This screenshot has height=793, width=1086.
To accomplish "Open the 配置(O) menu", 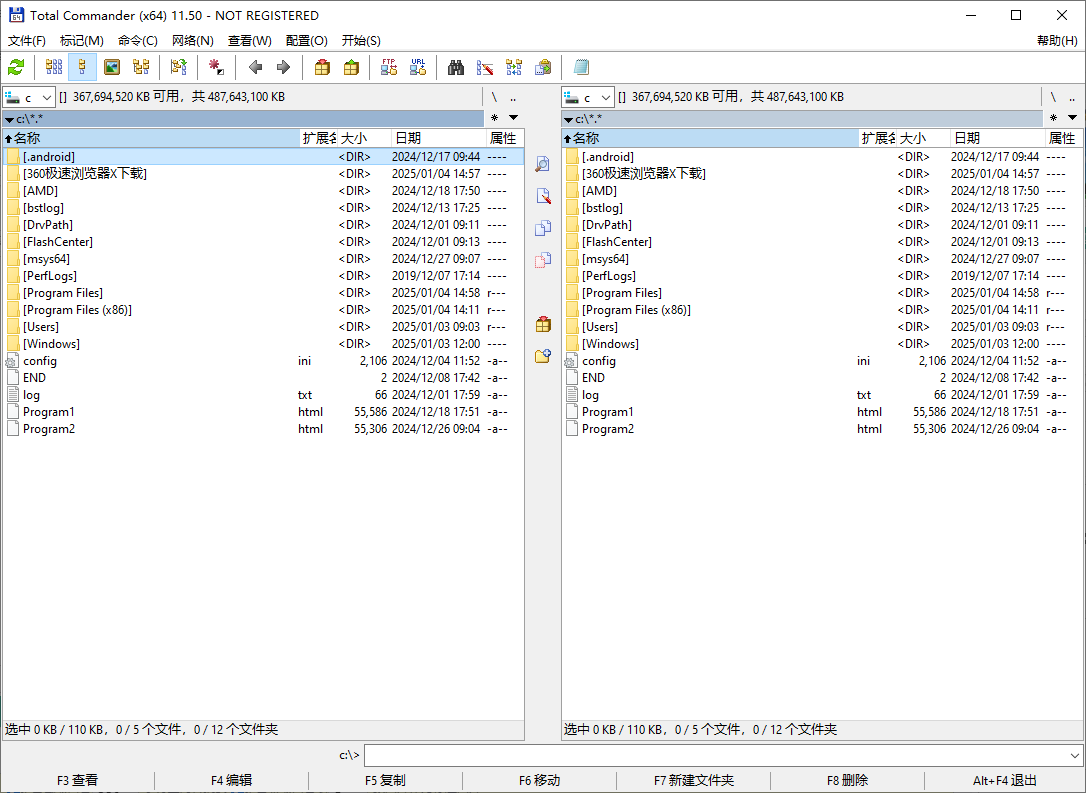I will [306, 41].
